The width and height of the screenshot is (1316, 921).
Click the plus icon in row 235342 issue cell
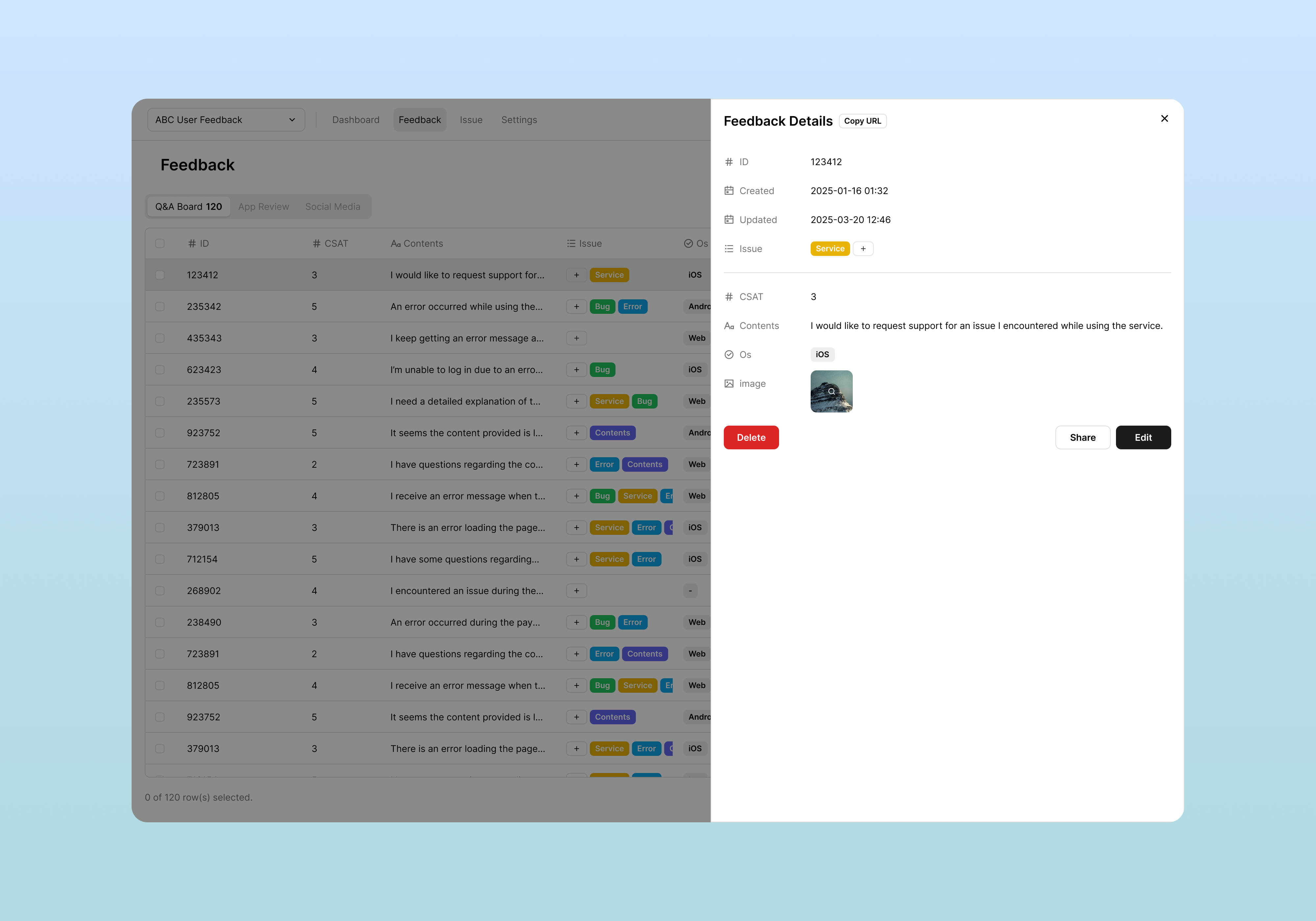[x=576, y=307]
